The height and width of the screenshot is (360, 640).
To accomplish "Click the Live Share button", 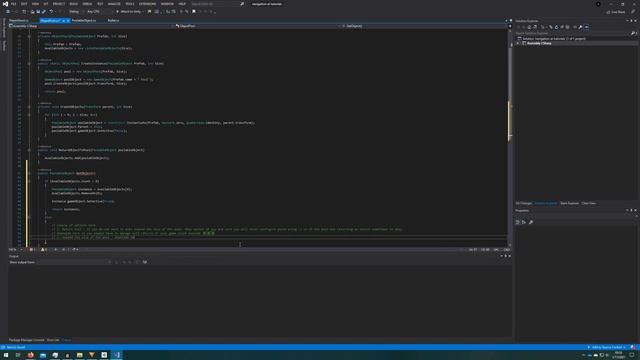I will pos(616,12).
